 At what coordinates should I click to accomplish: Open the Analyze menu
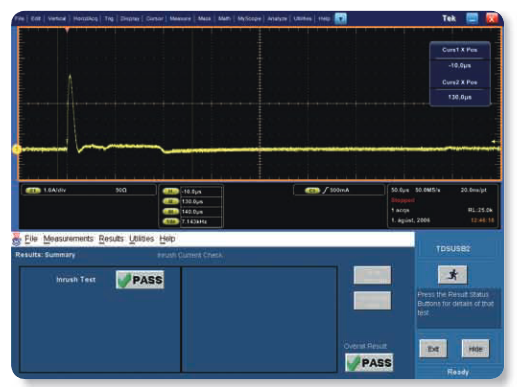click(x=277, y=19)
